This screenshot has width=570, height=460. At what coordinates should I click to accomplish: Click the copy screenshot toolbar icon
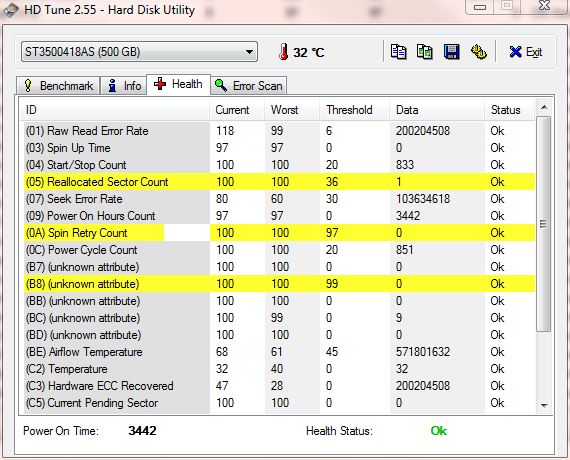[x=425, y=52]
